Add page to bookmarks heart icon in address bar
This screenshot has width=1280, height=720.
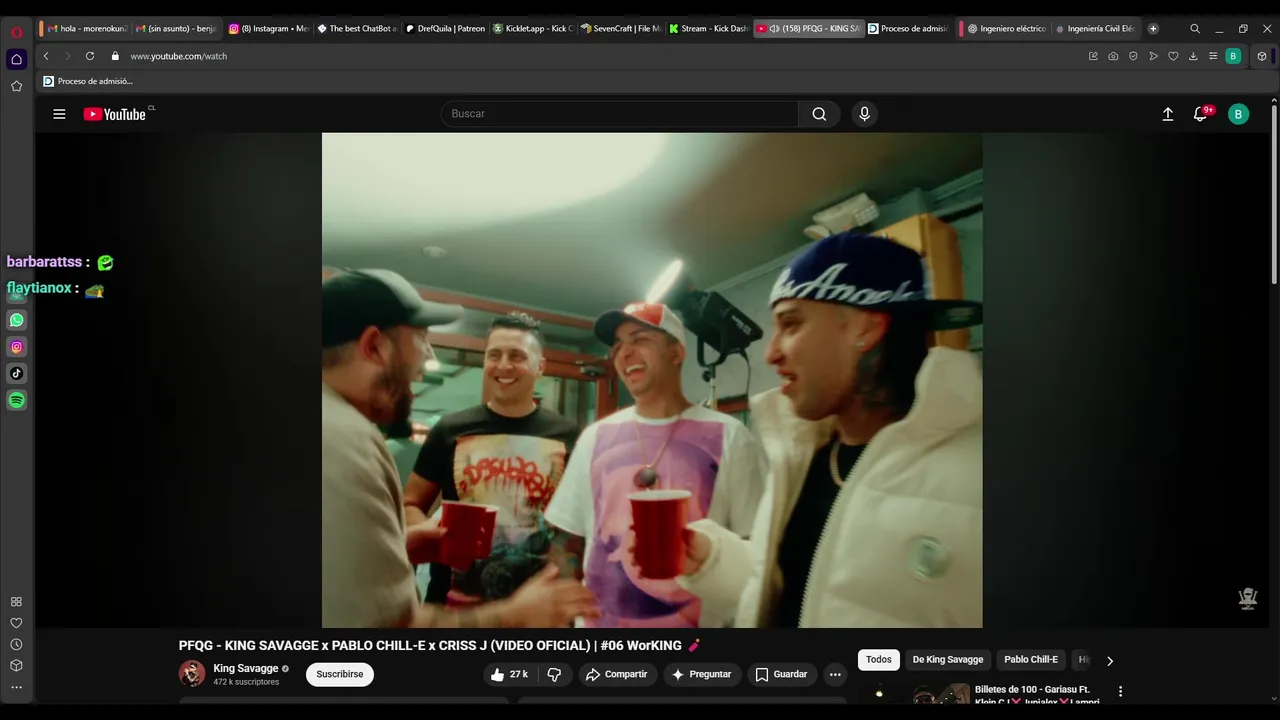tap(1173, 56)
